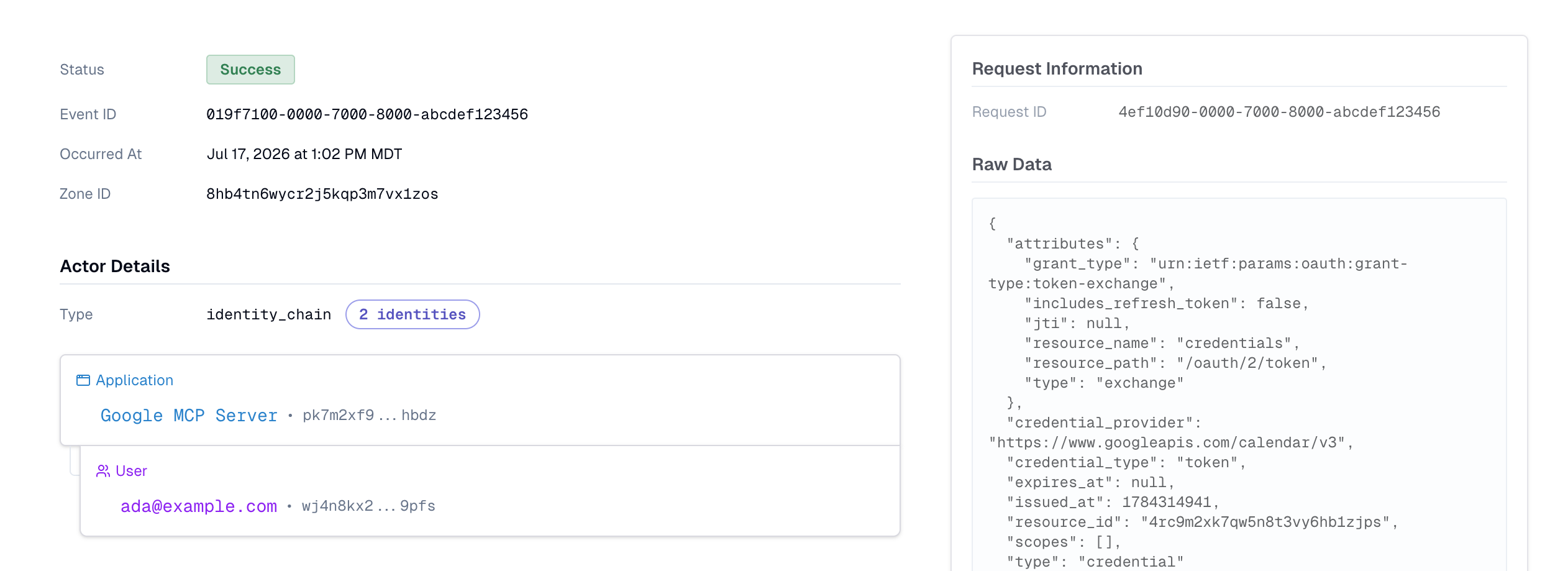Click the "includes_refresh_token": false line
The image size is (1568, 571).
point(1166,303)
